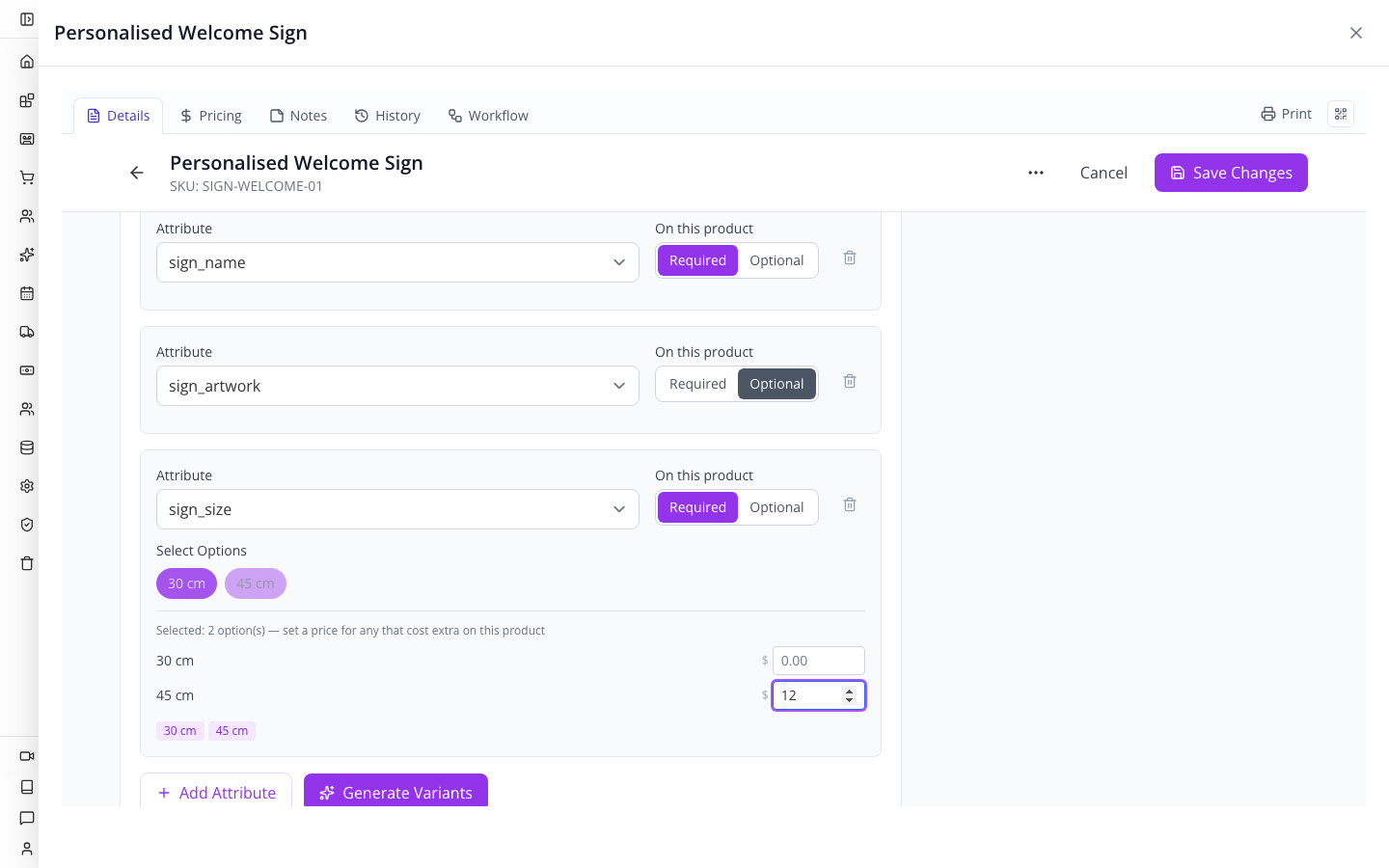Delete the sign_size attribute with its trash icon
The height and width of the screenshot is (868, 1389).
pyautogui.click(x=850, y=504)
